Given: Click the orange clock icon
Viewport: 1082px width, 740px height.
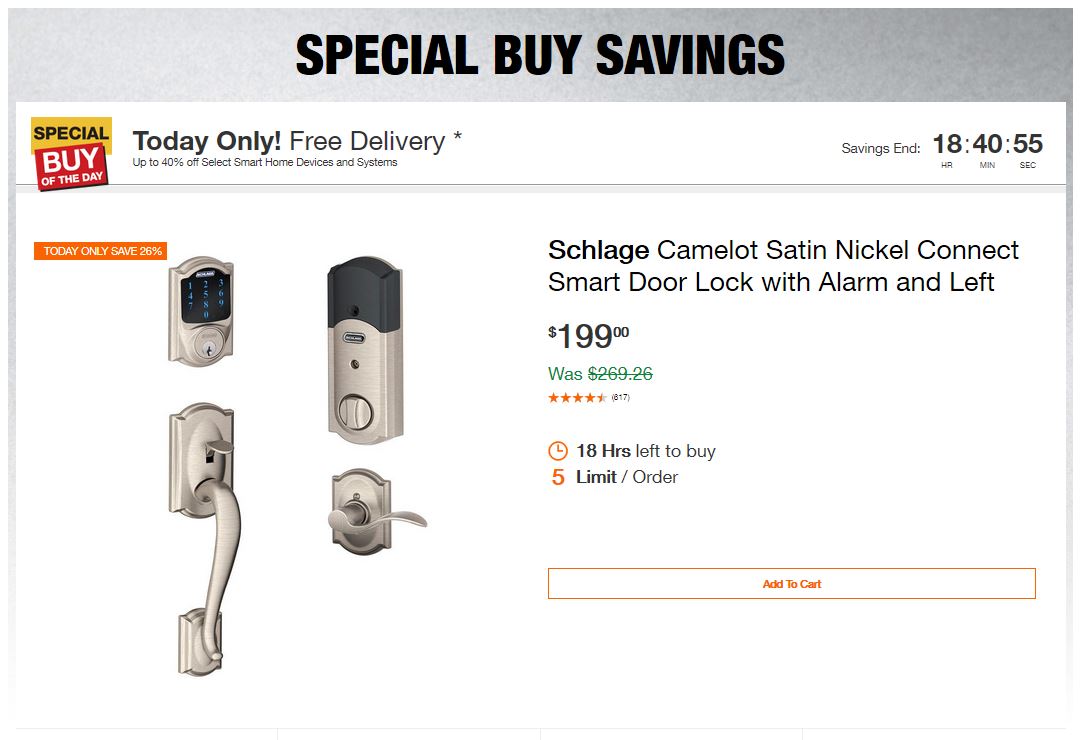Looking at the screenshot, I should click(558, 451).
